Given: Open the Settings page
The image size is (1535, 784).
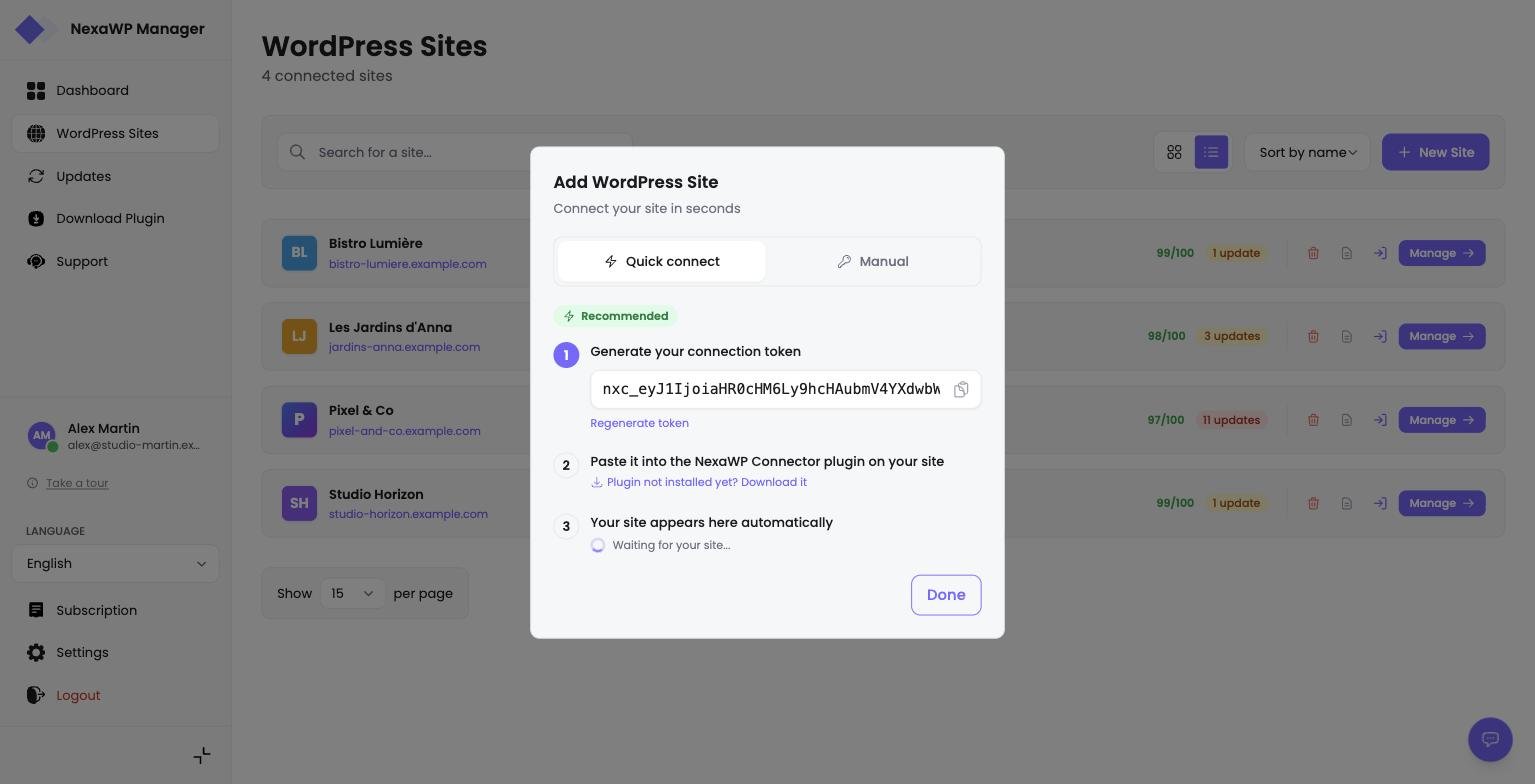Looking at the screenshot, I should [x=115, y=653].
